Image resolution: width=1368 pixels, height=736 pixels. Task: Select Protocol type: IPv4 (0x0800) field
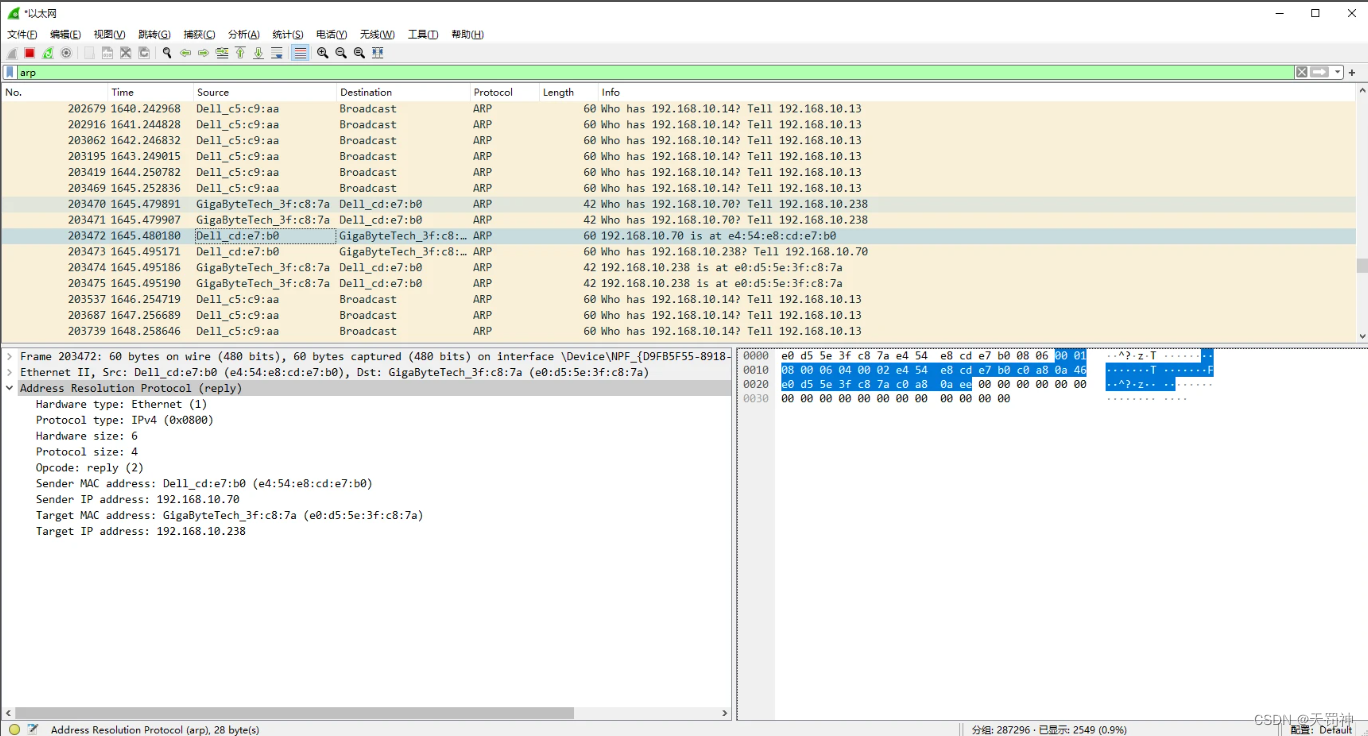pos(125,421)
